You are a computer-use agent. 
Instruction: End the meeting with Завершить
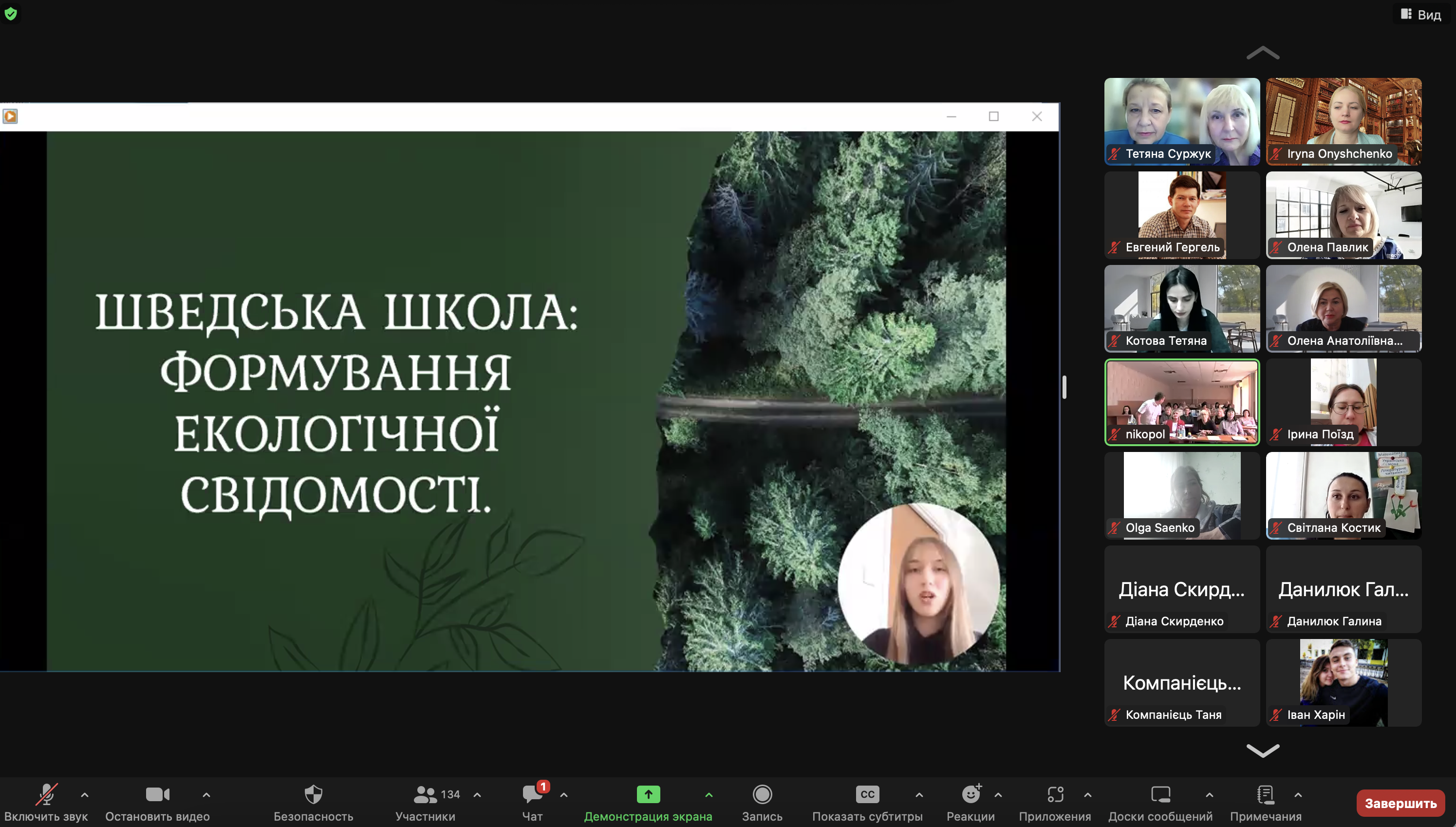(x=1400, y=803)
